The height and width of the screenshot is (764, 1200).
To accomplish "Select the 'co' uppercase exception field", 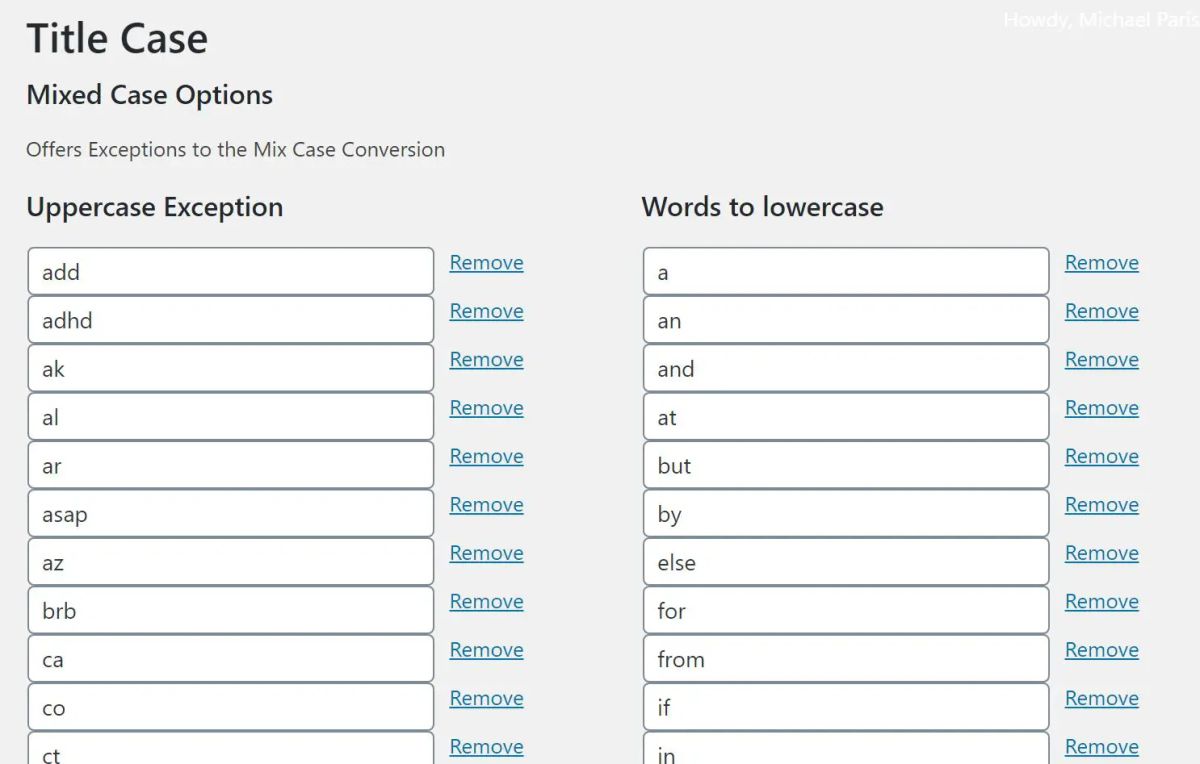I will 230,708.
